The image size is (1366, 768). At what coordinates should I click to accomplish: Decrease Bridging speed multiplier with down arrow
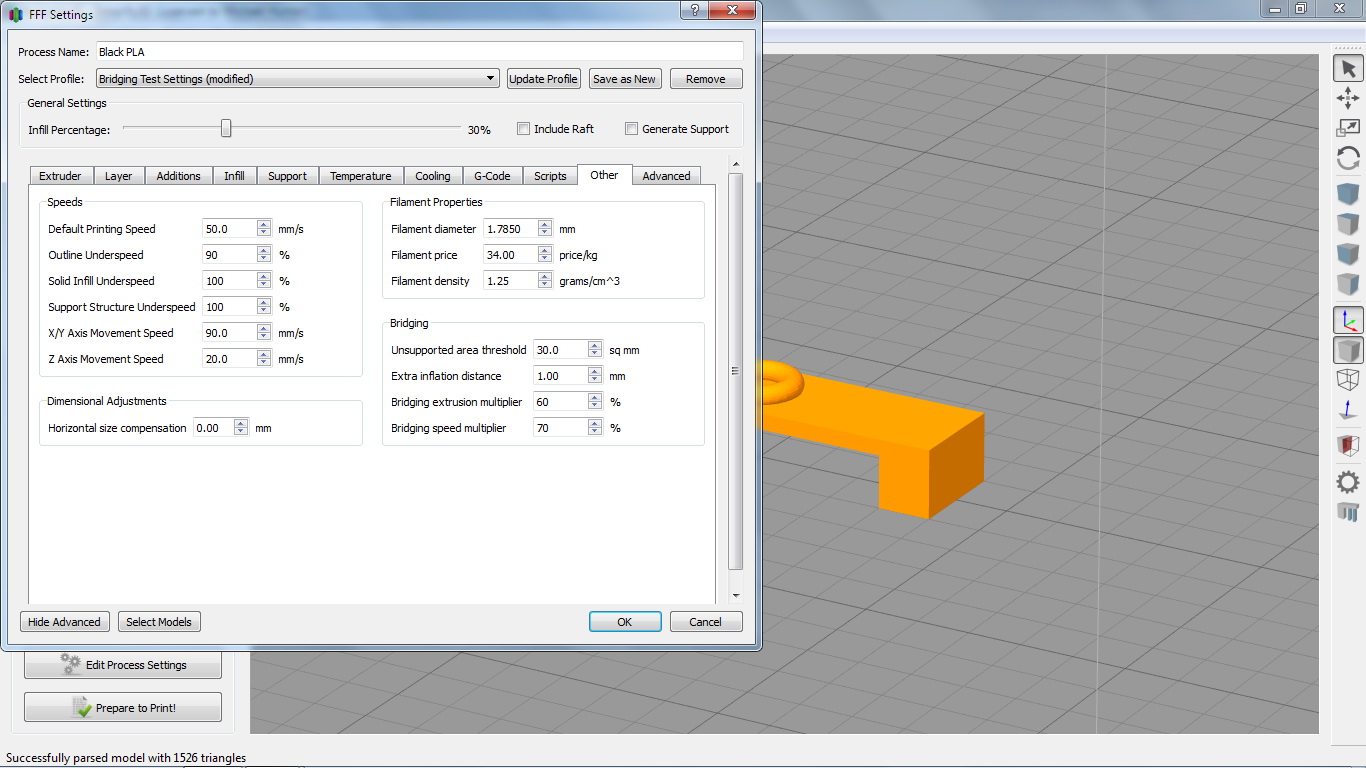(x=595, y=432)
